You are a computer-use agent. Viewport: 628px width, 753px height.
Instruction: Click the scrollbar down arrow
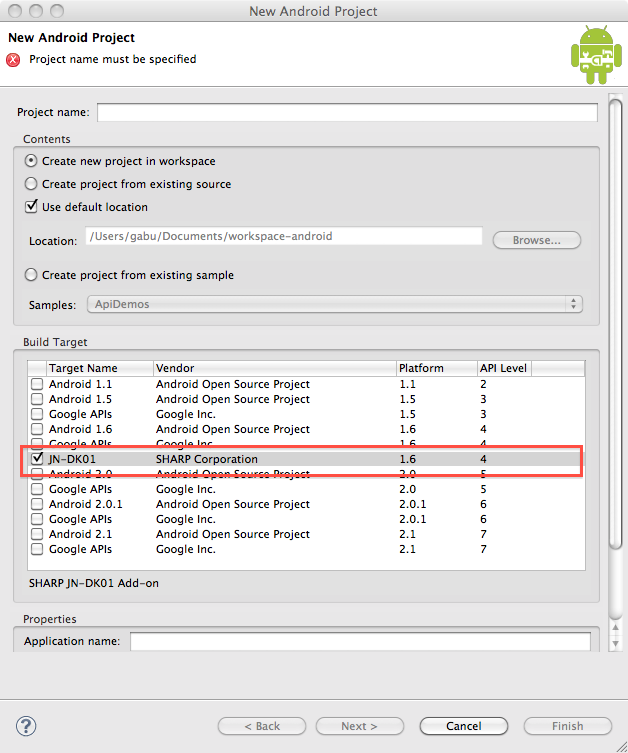click(x=615, y=644)
